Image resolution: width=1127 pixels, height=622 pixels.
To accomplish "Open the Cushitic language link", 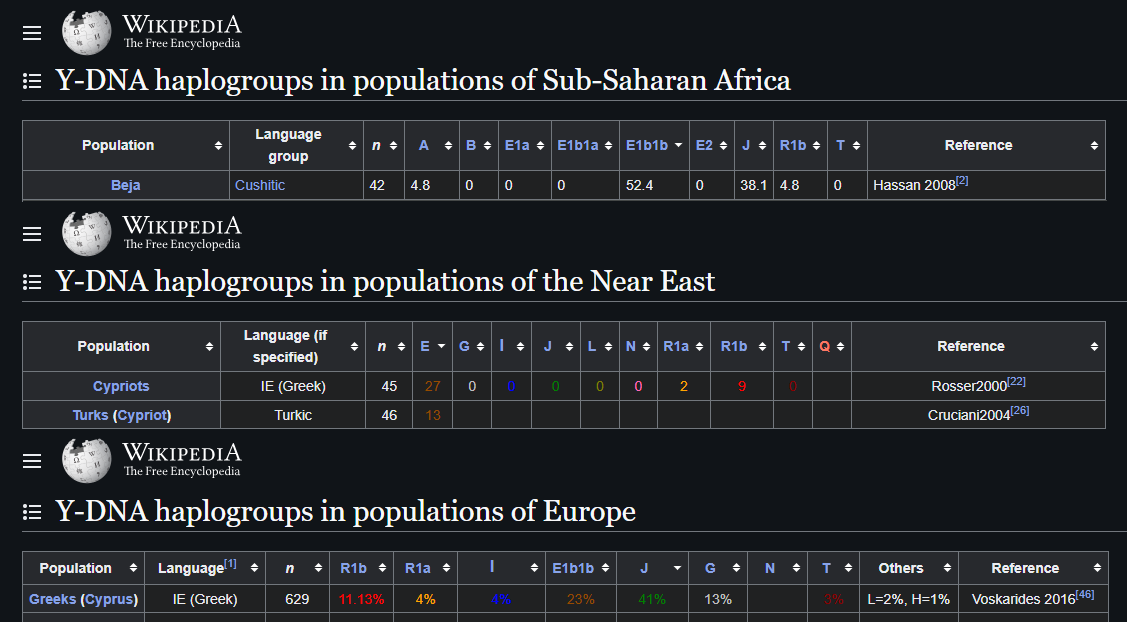I will (x=259, y=186).
